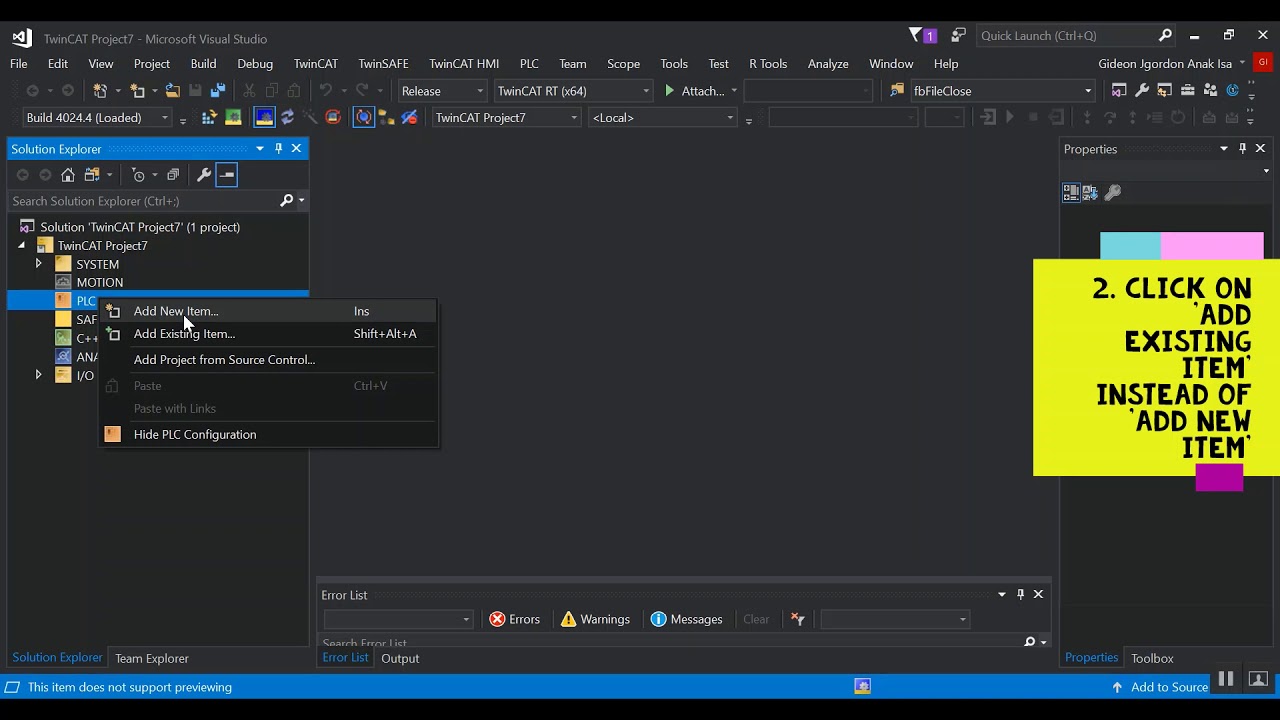Open the <Local> target system dropdown
Viewport: 1280px width, 720px height.
pos(663,118)
